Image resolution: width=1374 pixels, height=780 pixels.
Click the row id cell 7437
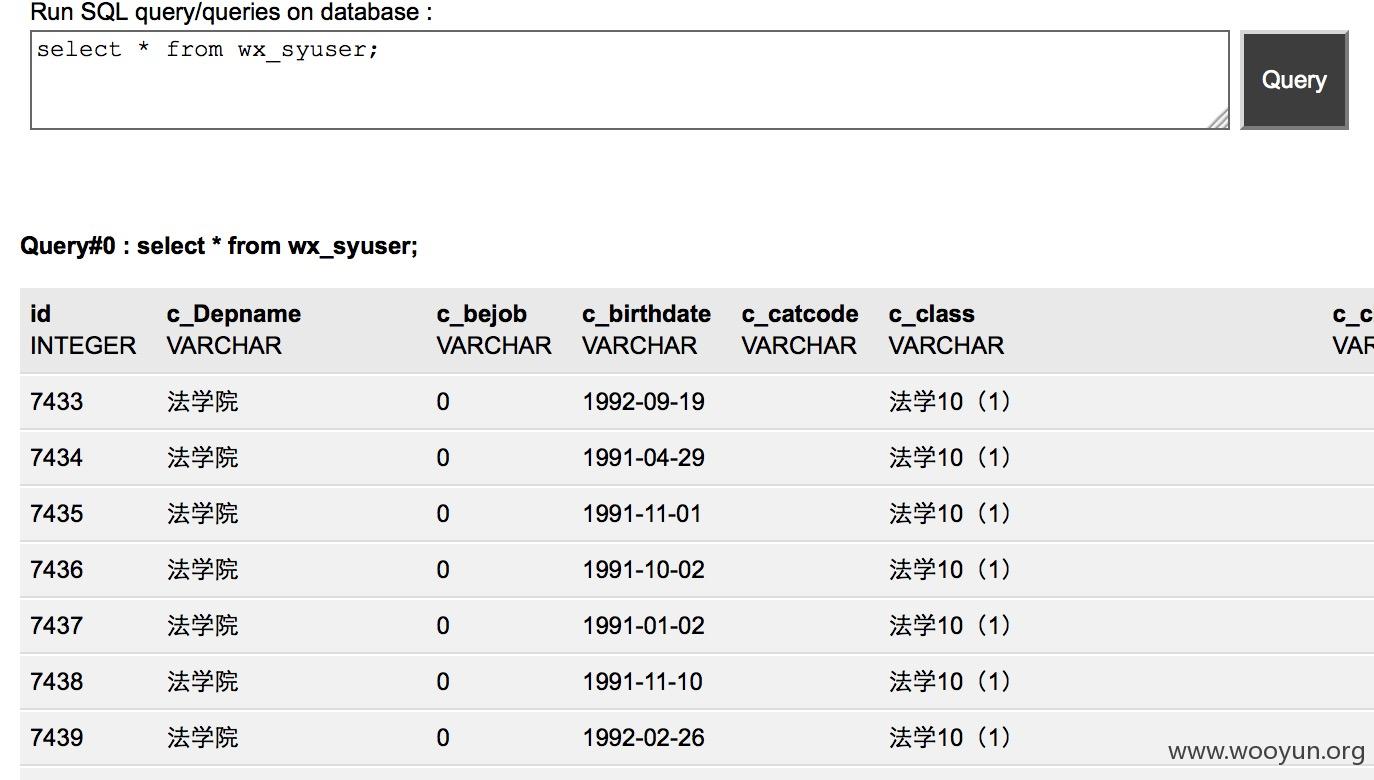[x=57, y=626]
